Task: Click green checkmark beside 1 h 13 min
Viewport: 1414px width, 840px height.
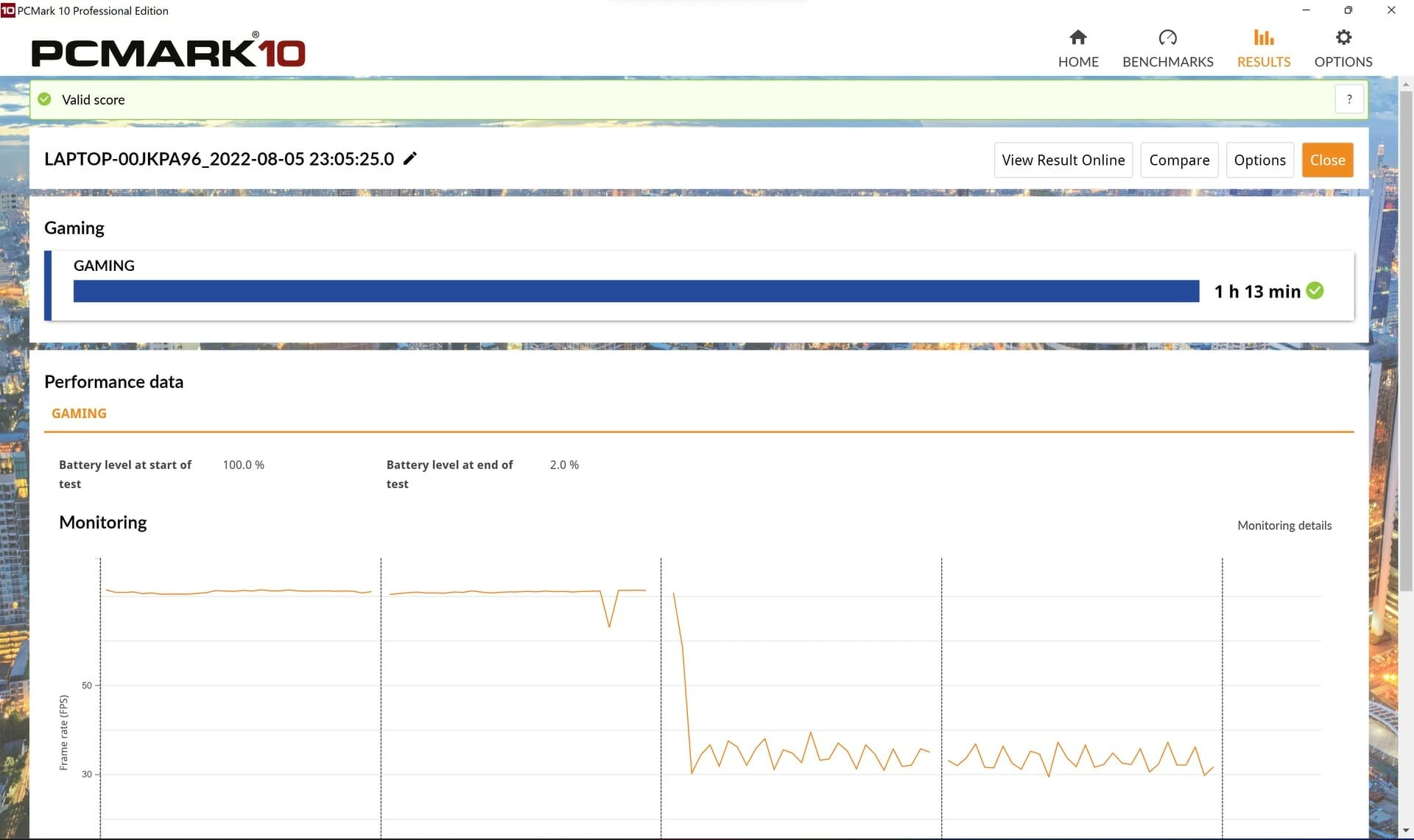Action: click(1315, 291)
